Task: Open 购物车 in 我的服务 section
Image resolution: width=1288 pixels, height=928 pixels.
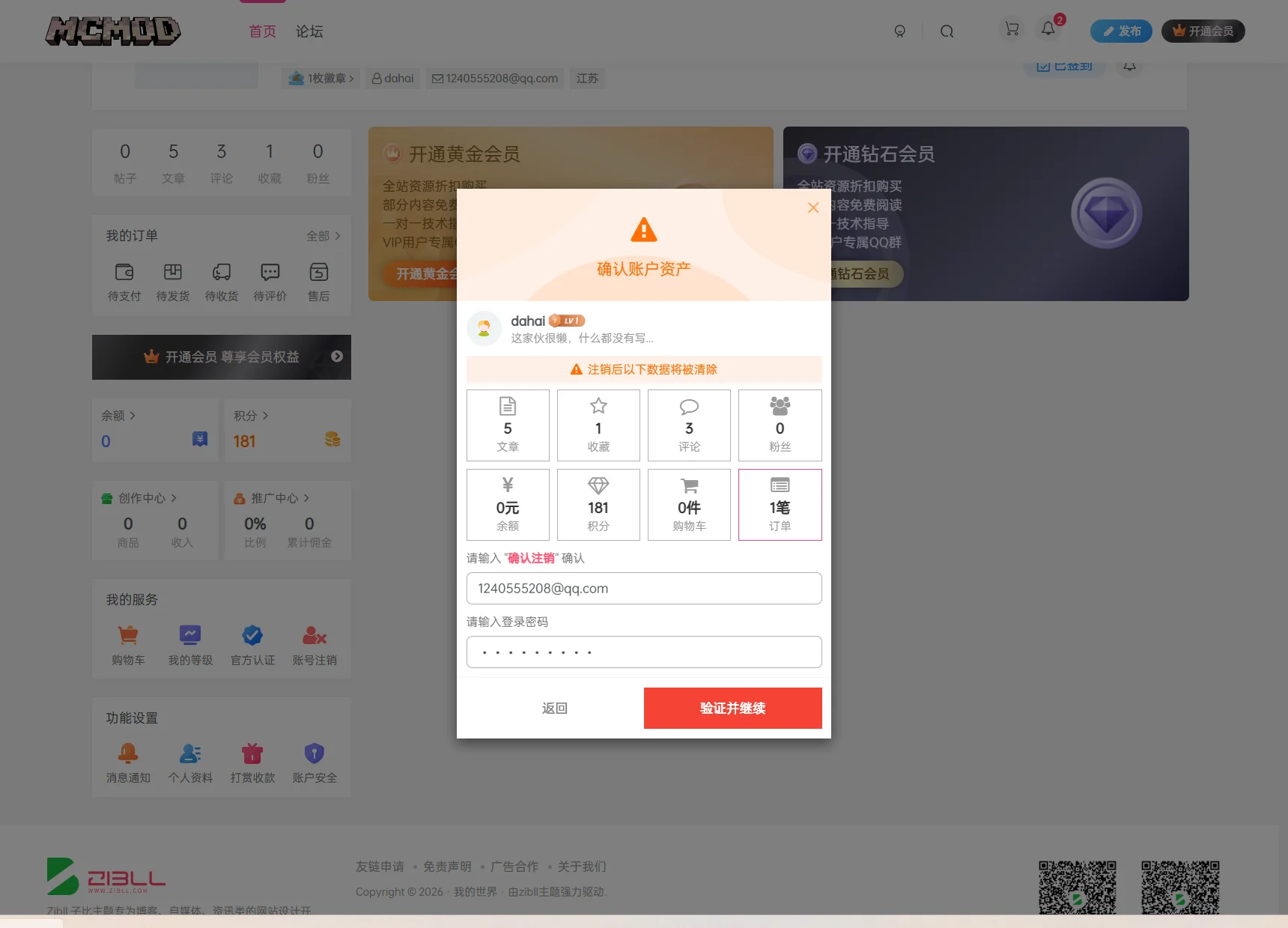Action: [127, 643]
